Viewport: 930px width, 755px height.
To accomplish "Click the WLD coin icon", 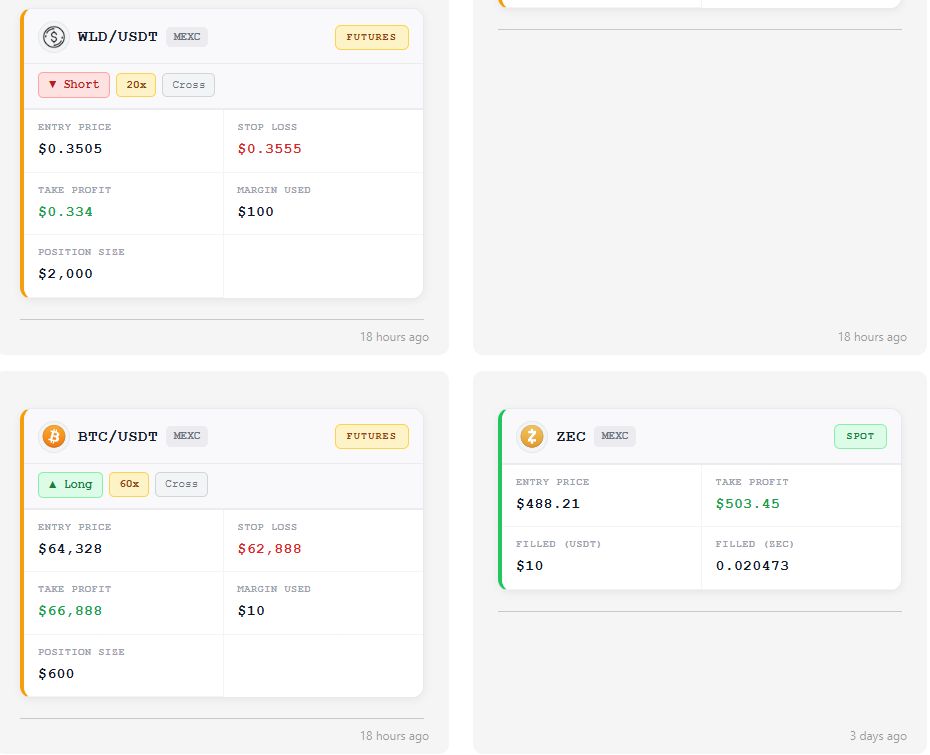I will click(54, 37).
